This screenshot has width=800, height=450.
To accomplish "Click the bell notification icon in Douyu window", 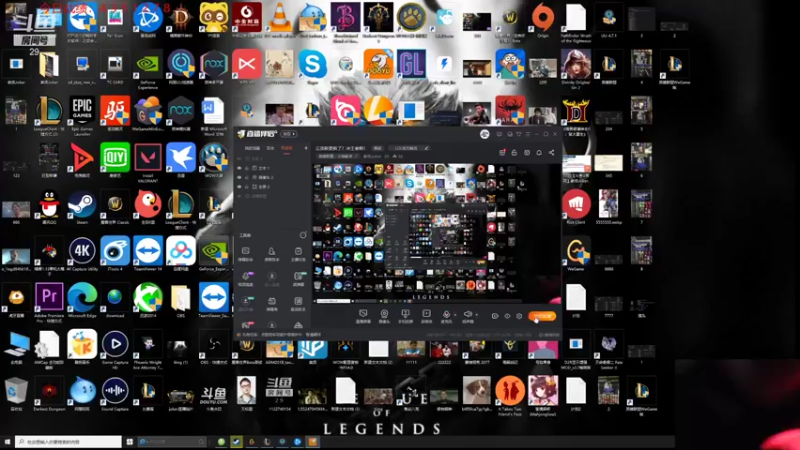I will 539,153.
